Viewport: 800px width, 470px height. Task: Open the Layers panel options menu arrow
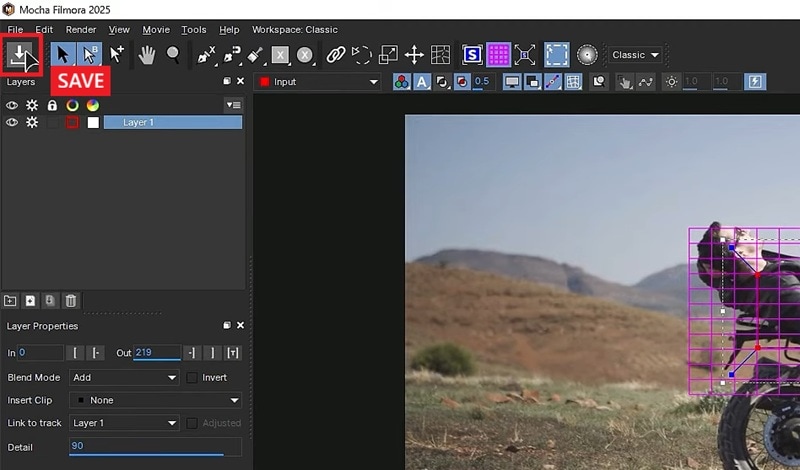(x=234, y=105)
